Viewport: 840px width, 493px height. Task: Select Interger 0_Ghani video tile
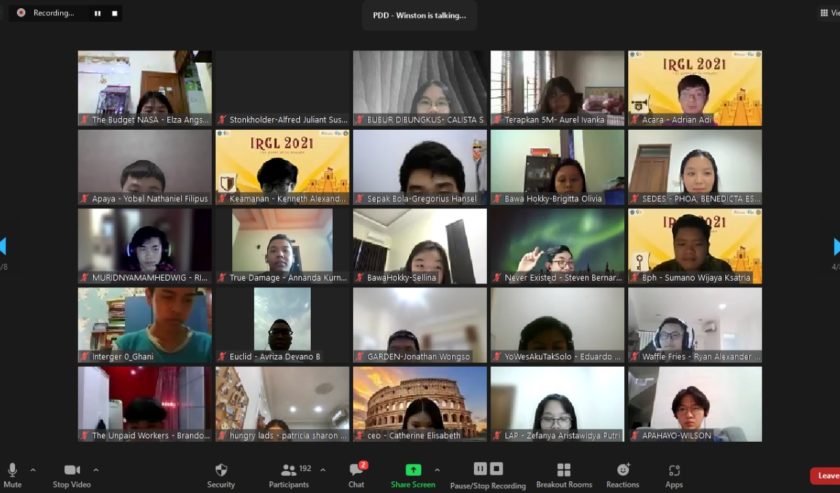(x=145, y=325)
